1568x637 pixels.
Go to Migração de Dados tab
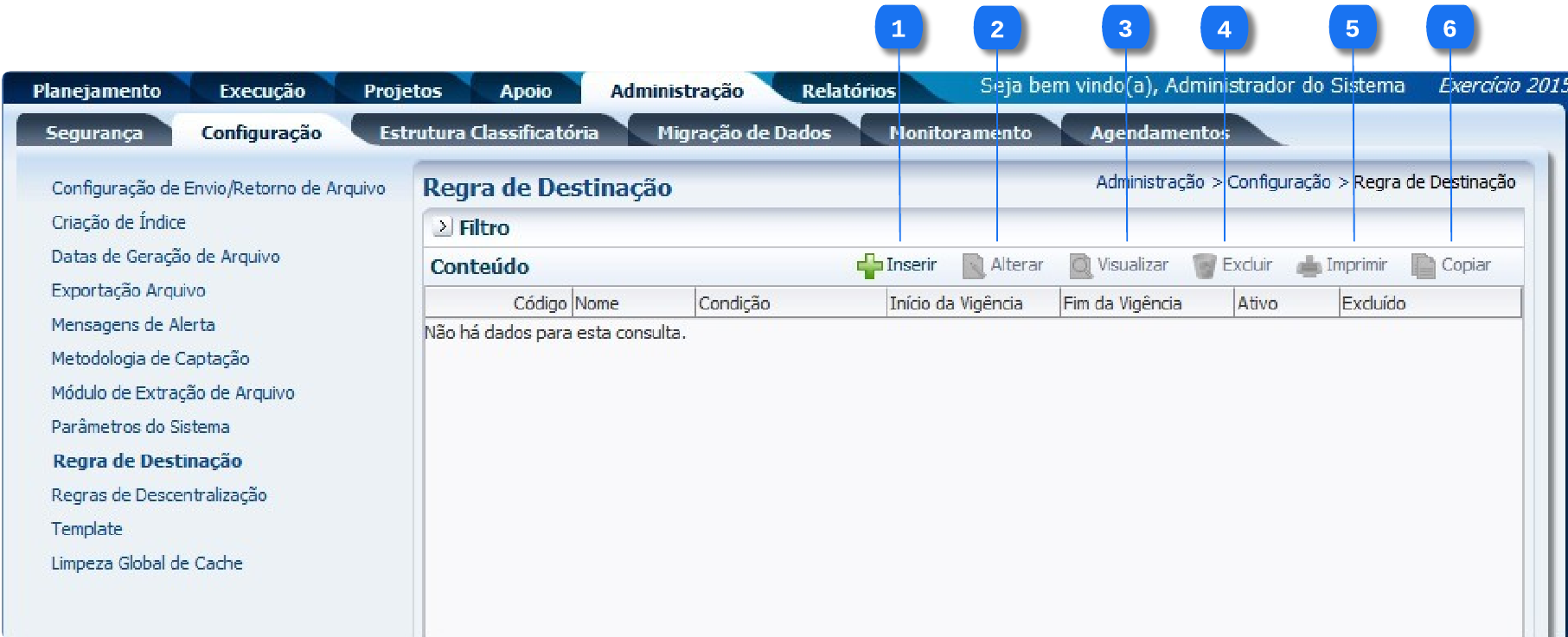click(744, 132)
